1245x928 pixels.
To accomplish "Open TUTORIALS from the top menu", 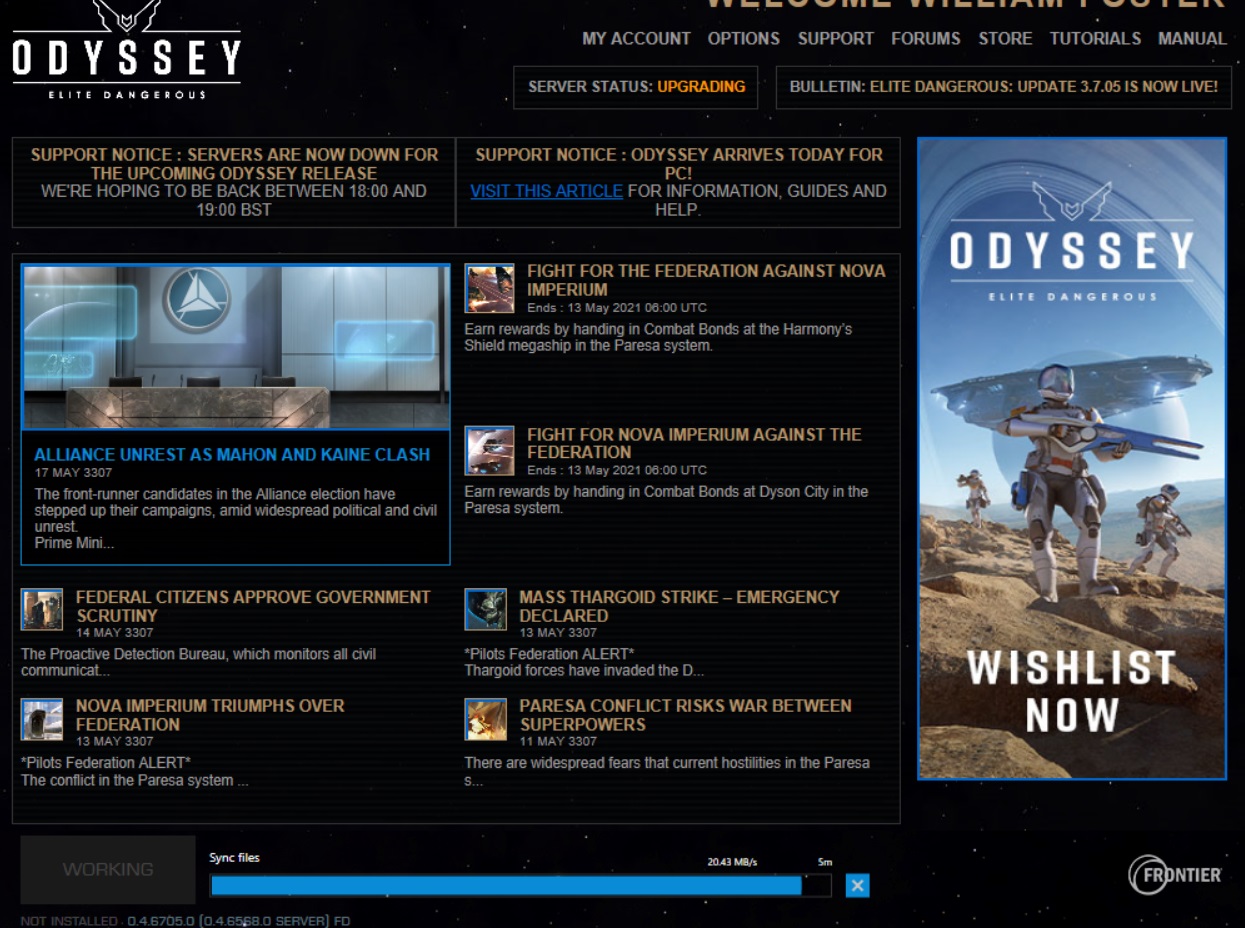I will click(x=1095, y=39).
